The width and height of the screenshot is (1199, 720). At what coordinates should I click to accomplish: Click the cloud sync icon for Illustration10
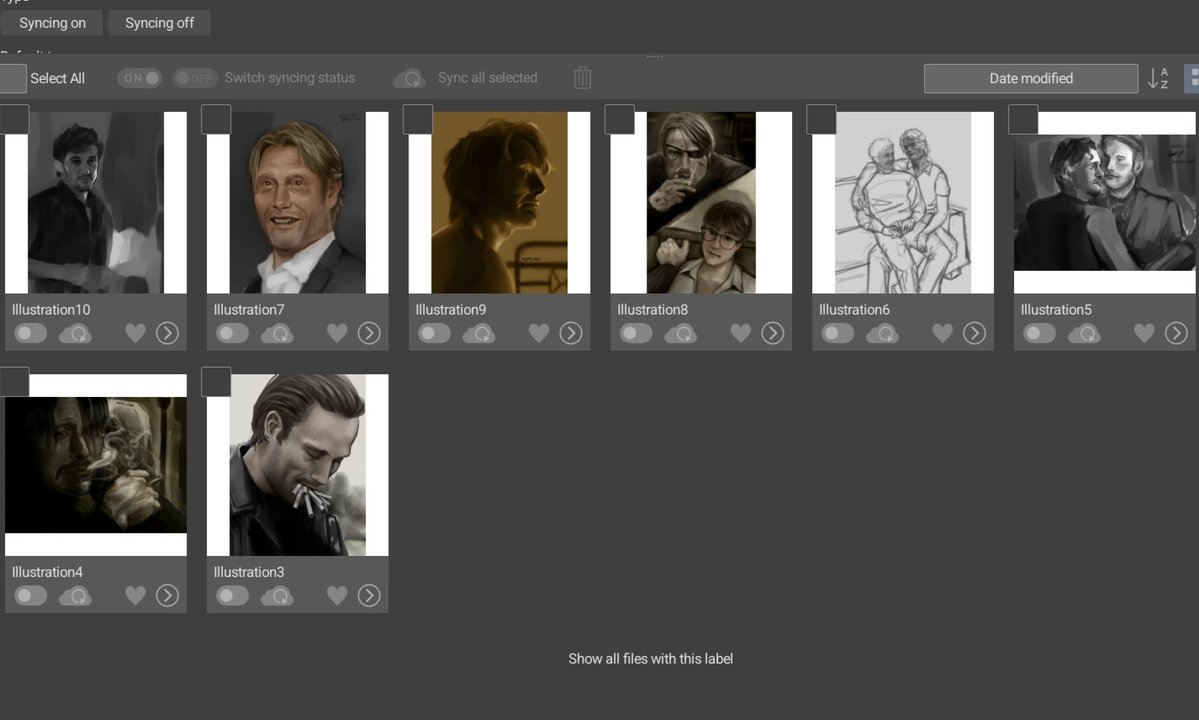point(76,334)
